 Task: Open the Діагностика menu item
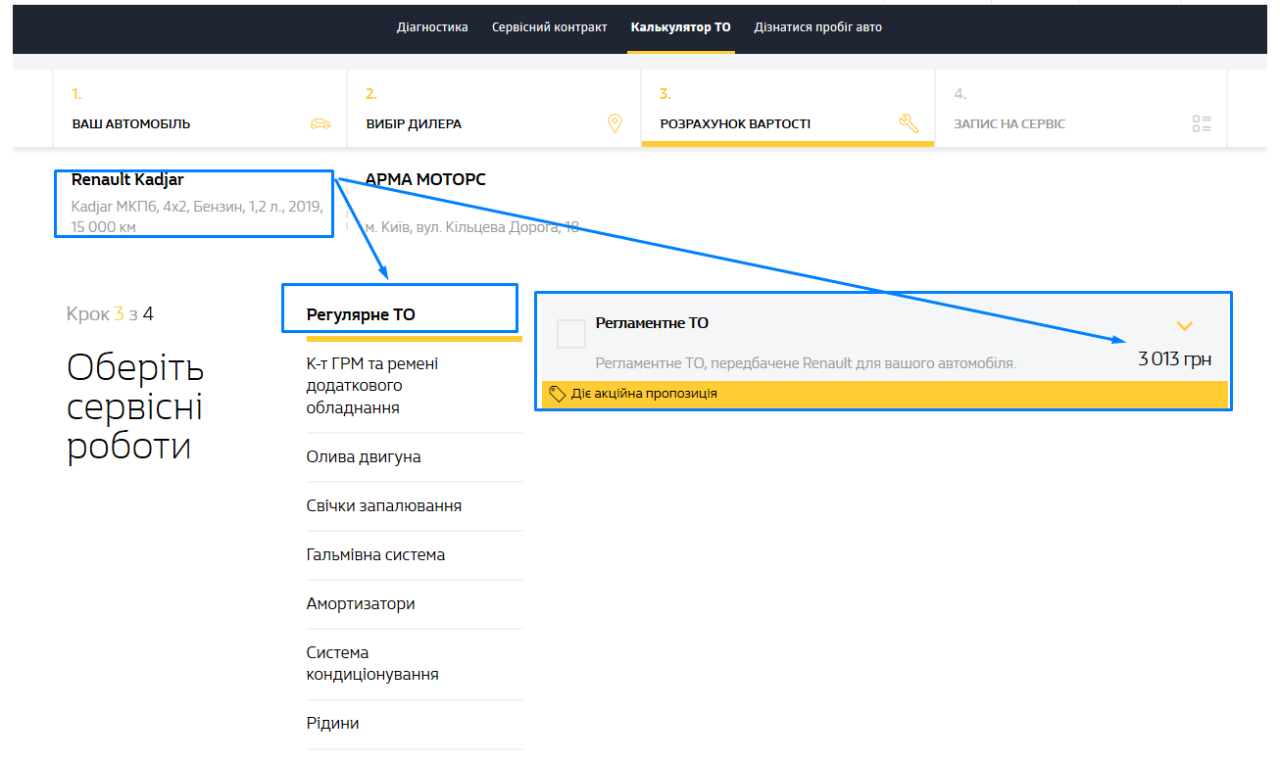pos(432,27)
